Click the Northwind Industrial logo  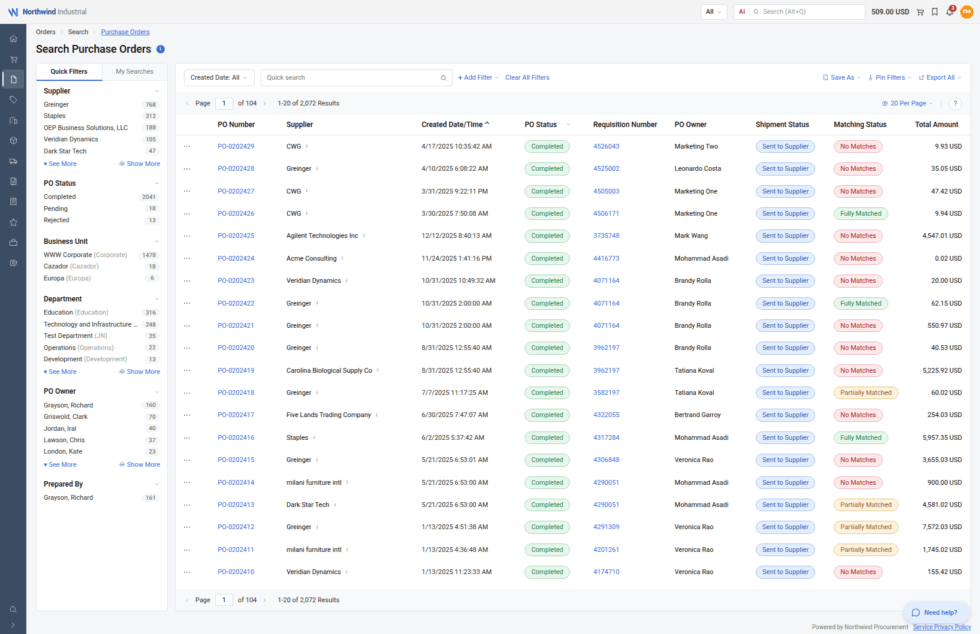(47, 12)
